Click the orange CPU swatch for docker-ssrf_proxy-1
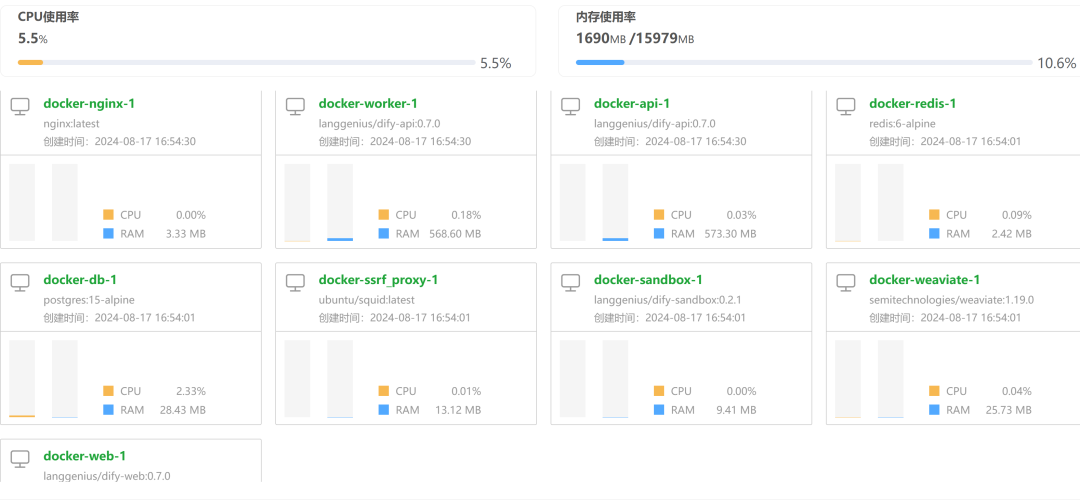Viewport: 1080px width, 500px height. point(383,391)
